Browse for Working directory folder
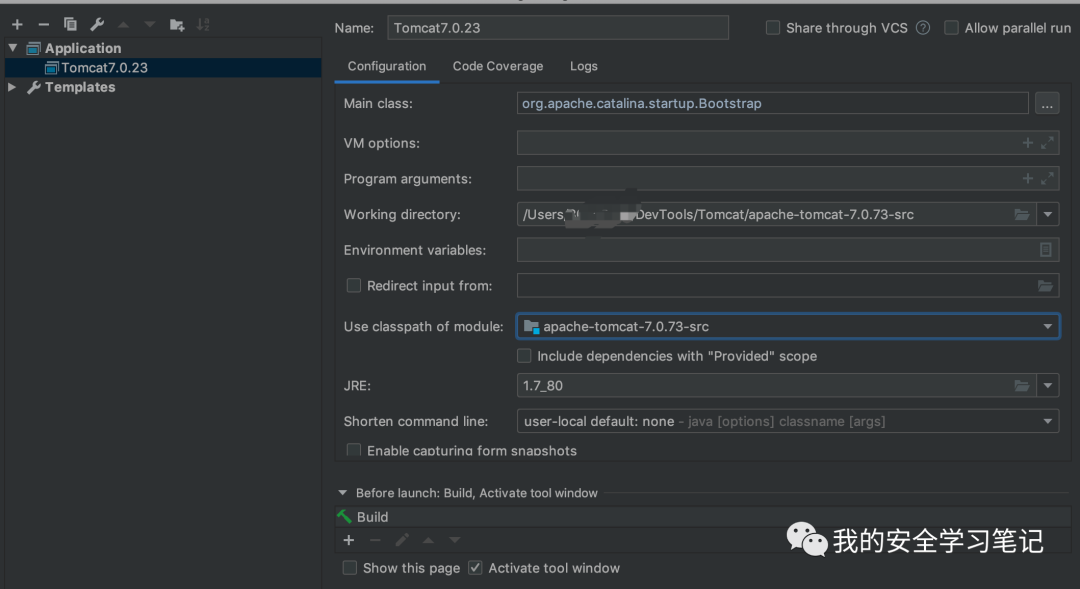 click(x=1021, y=214)
